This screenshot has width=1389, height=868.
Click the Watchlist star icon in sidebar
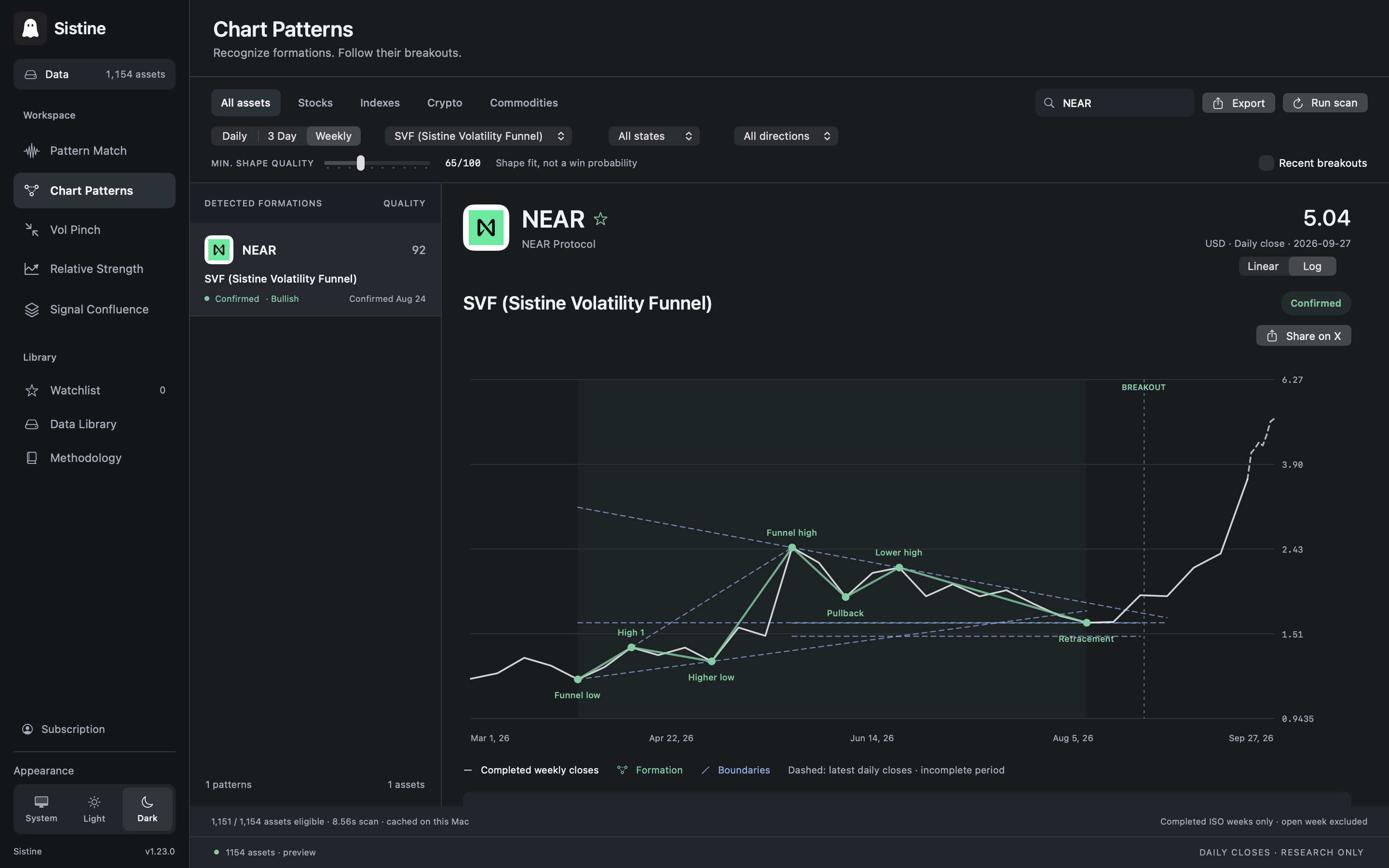(x=31, y=391)
